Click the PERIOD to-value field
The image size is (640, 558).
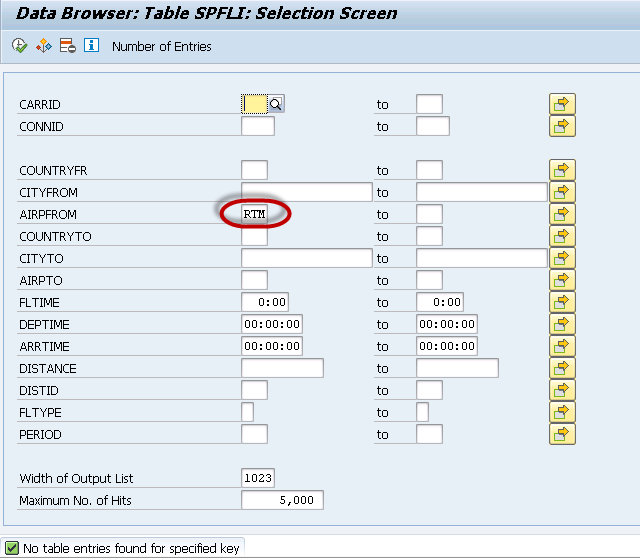click(429, 434)
